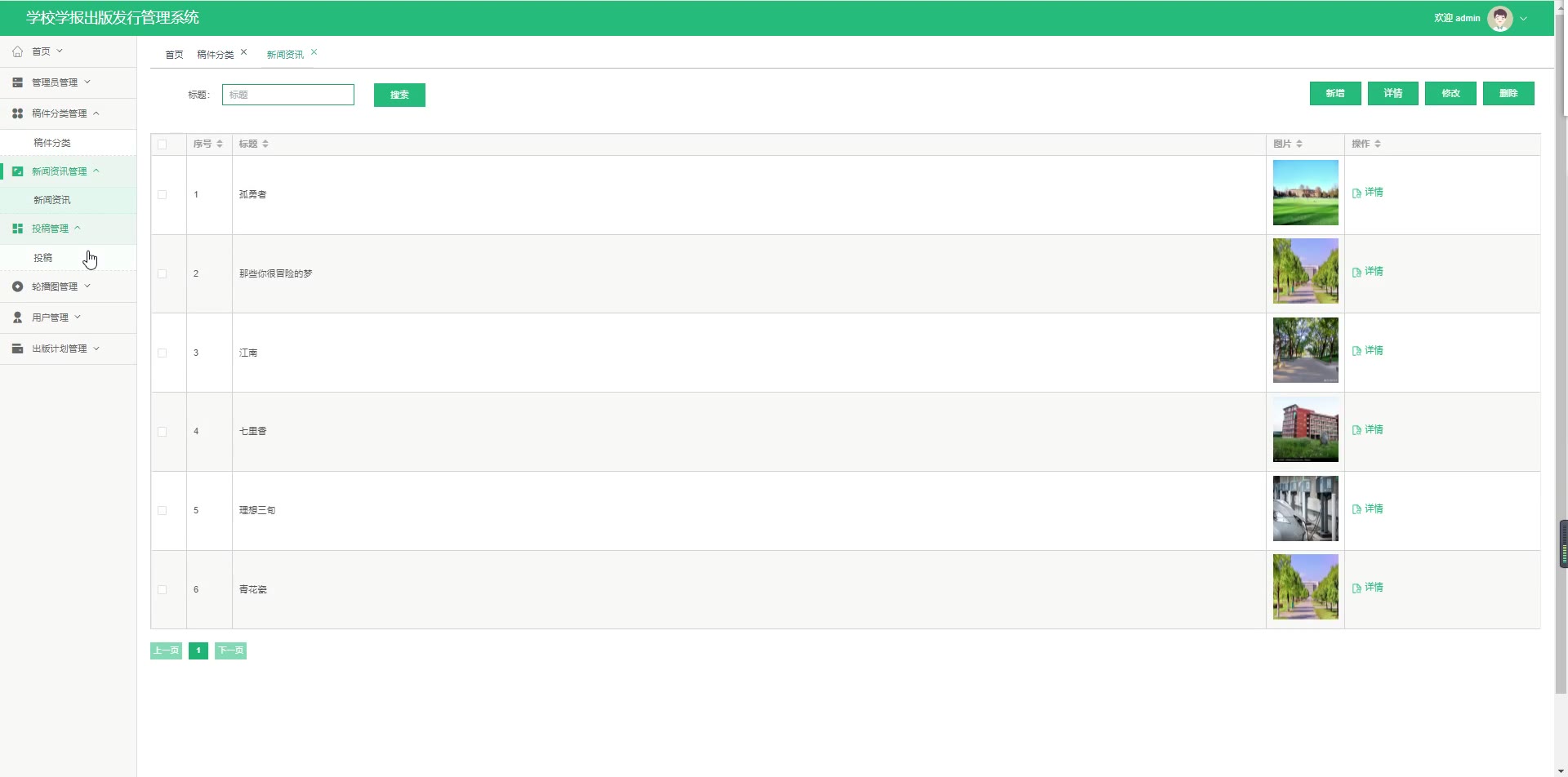The height and width of the screenshot is (777, 1568).
Task: Check the row for 江南
Action: click(162, 353)
